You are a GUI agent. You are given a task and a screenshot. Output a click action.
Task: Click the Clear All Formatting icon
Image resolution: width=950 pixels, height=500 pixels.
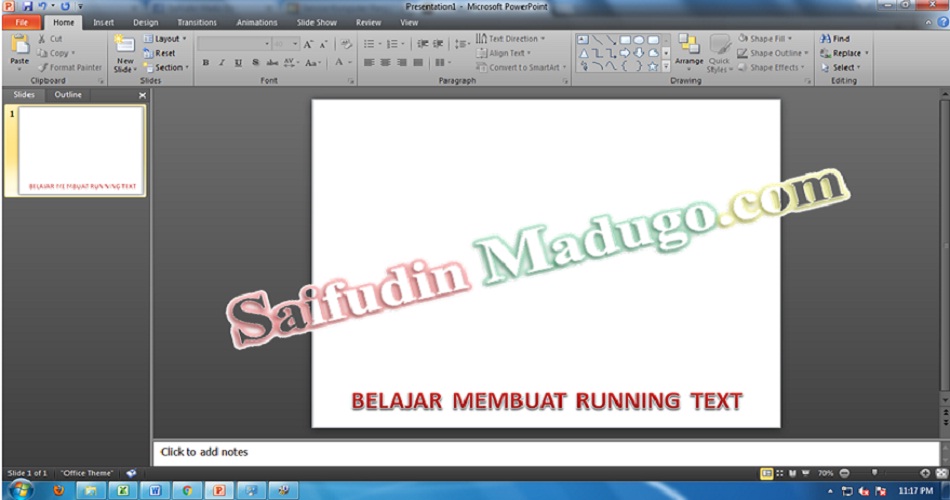tap(346, 44)
